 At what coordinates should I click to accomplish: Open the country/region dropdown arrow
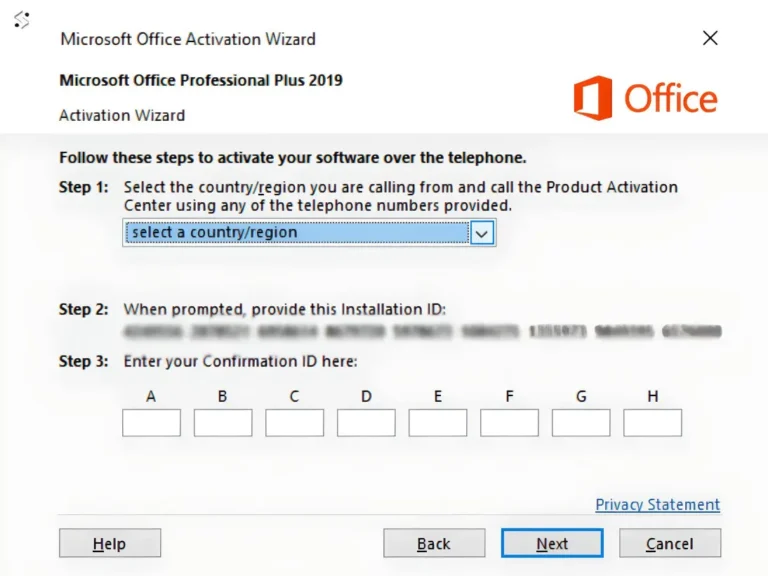click(482, 233)
